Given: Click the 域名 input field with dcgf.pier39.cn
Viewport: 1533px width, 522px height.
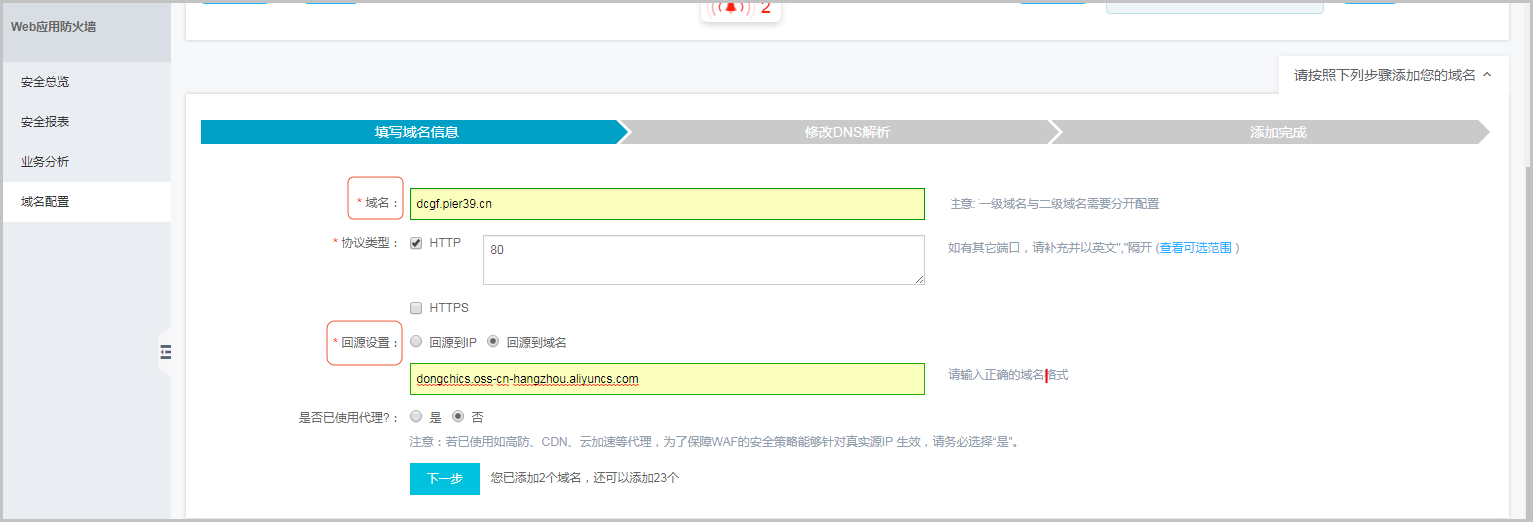Looking at the screenshot, I should pos(667,204).
